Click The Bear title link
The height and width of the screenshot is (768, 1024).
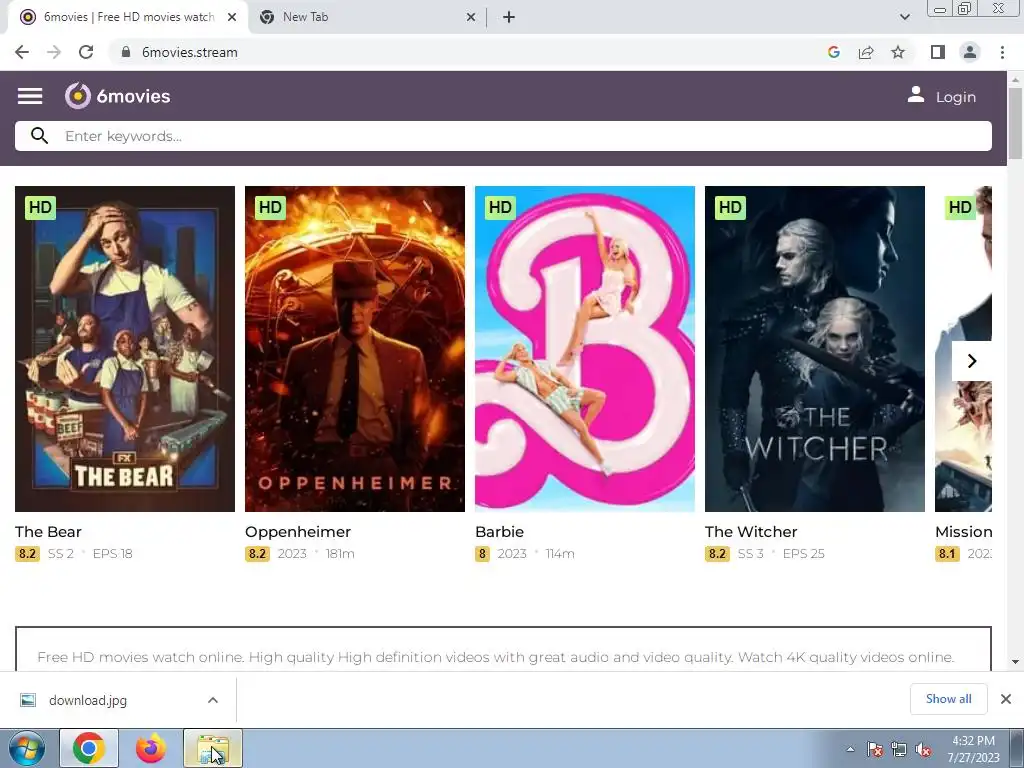[x=48, y=532]
